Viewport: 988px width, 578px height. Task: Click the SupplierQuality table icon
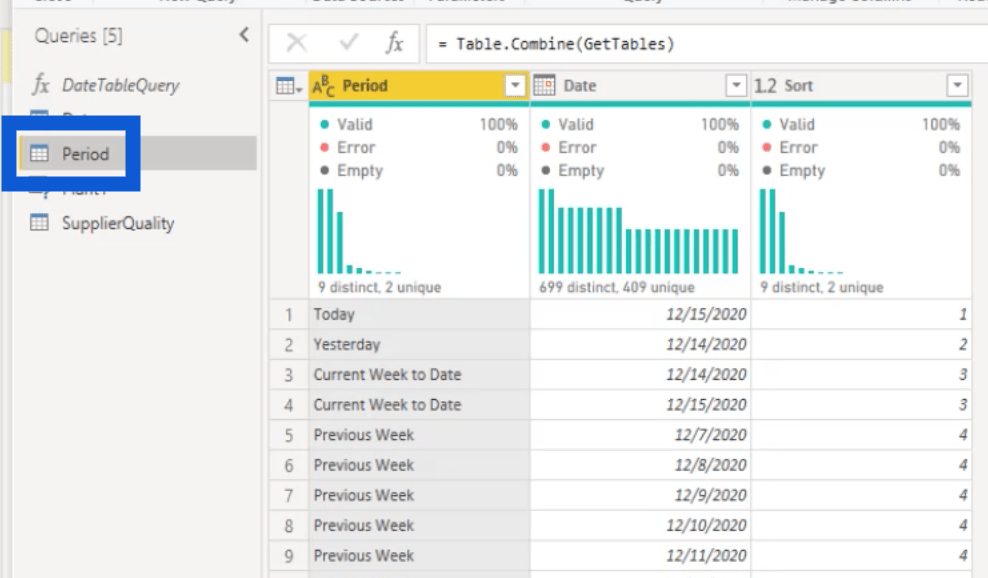39,222
